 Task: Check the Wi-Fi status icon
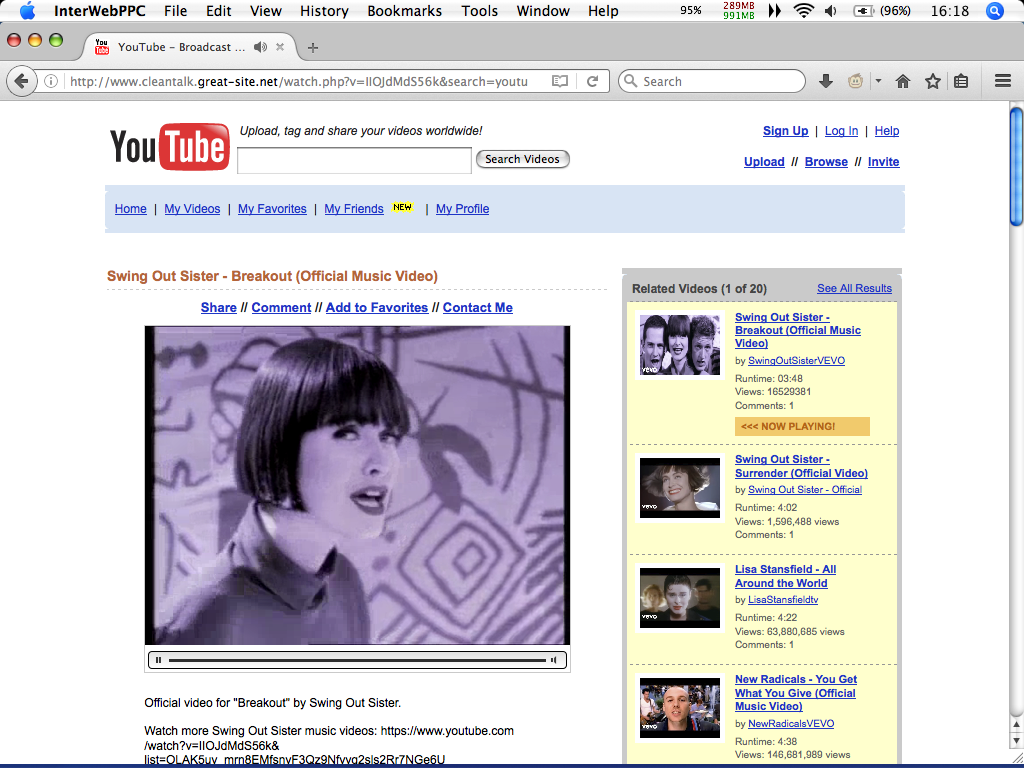pyautogui.click(x=803, y=10)
